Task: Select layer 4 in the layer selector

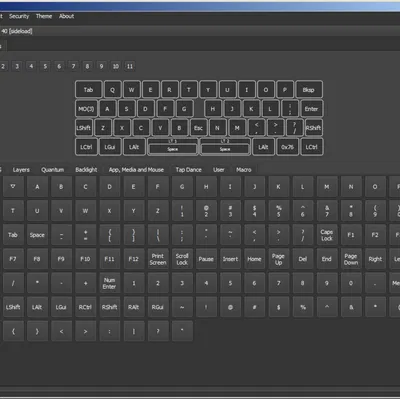Action: 31,66
